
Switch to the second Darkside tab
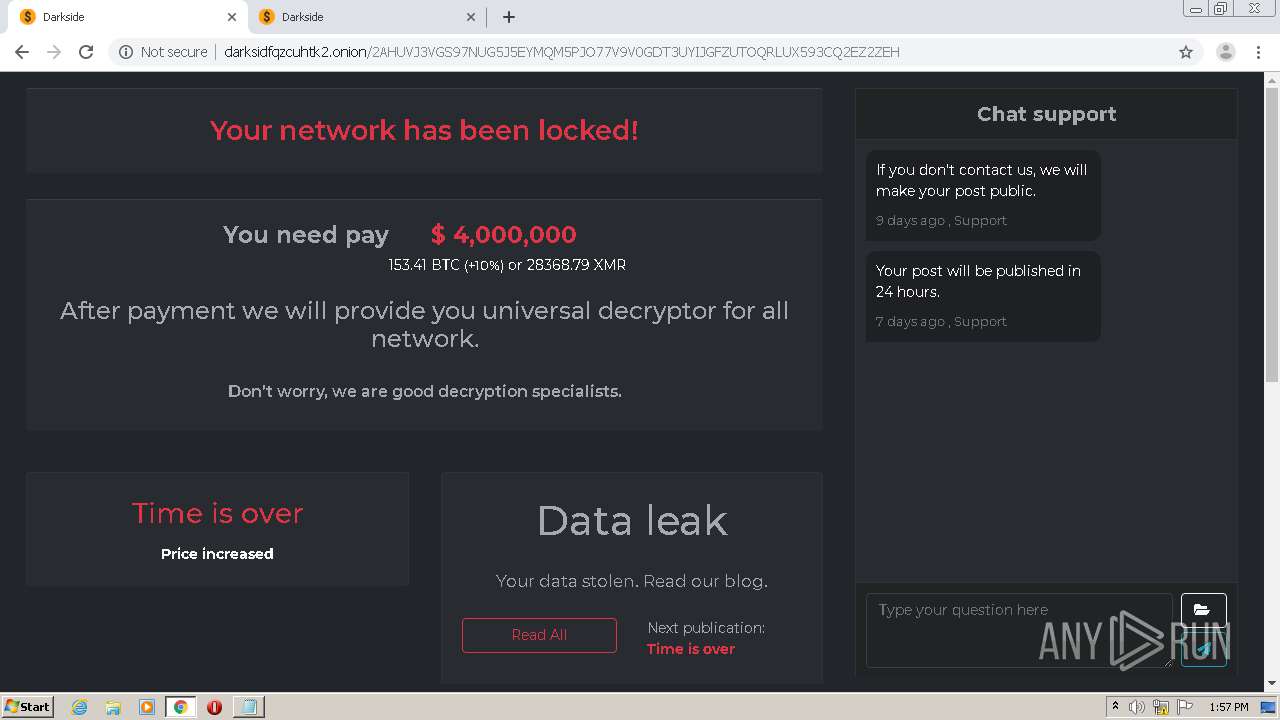(360, 17)
